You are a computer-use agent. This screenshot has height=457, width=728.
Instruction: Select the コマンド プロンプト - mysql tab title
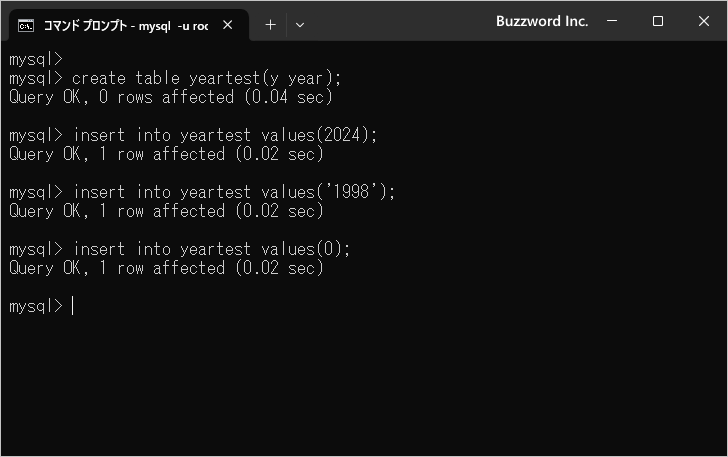click(x=125, y=25)
